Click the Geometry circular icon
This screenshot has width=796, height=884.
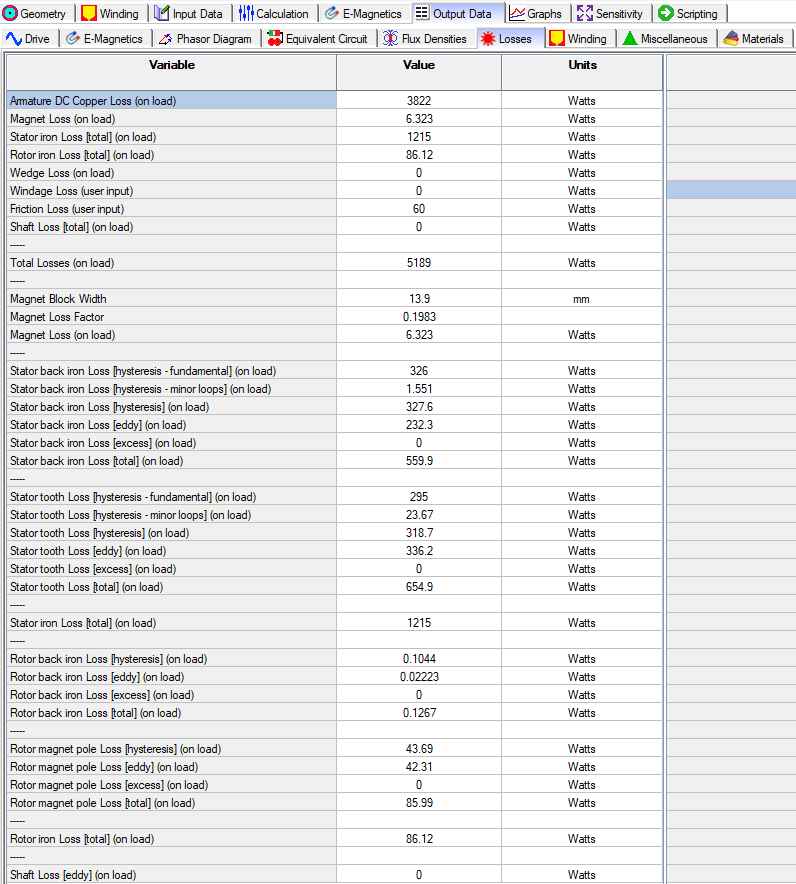(10, 13)
